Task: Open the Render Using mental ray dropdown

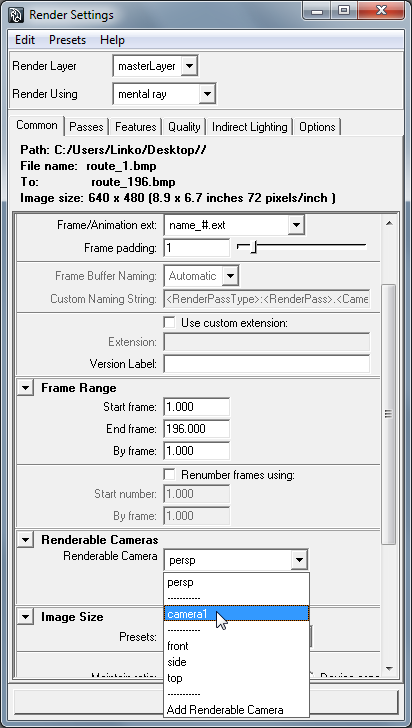Action: coord(164,94)
